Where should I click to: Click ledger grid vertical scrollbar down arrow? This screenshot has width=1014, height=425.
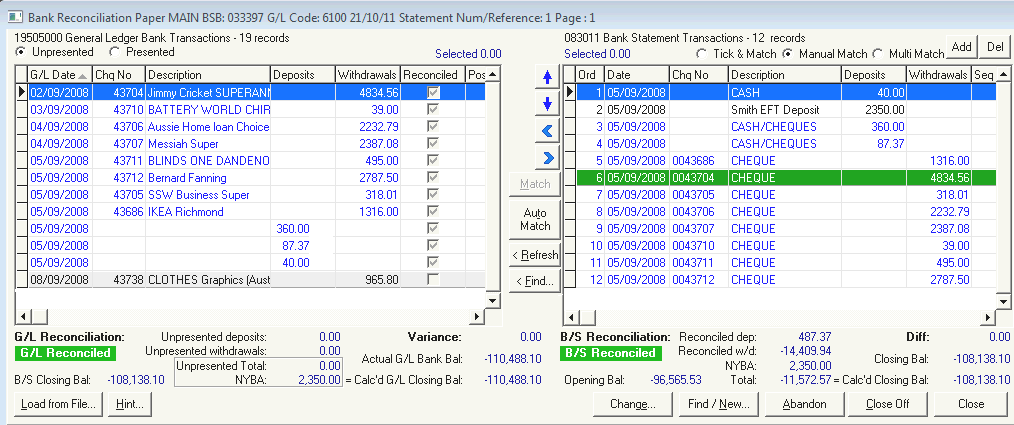(493, 300)
